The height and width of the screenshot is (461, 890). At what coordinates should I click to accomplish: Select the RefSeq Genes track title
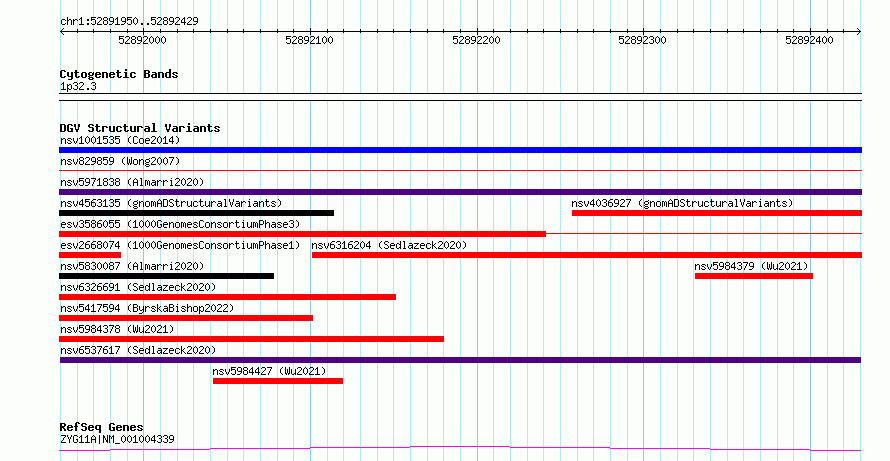(101, 427)
